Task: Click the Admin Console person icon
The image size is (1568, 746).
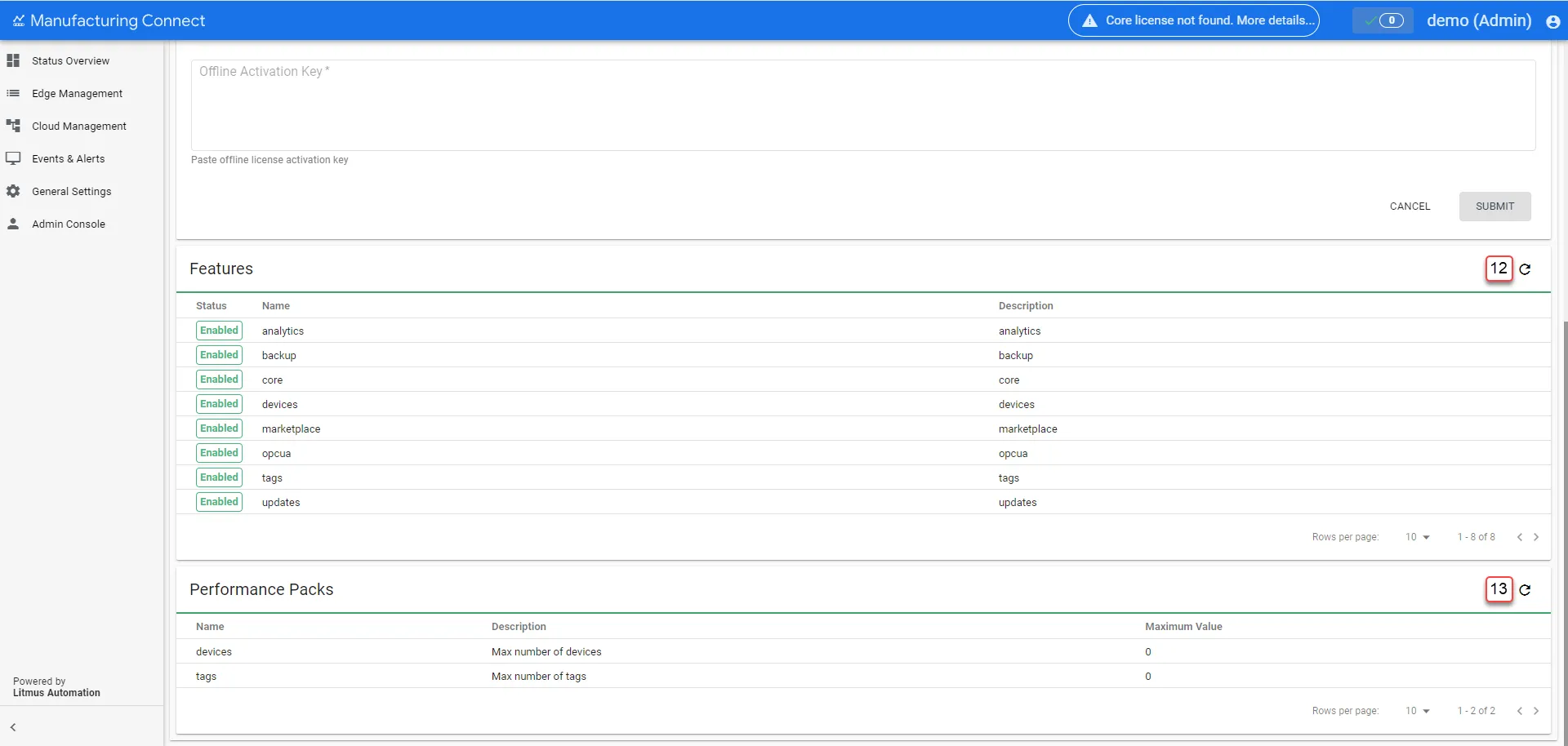Action: [13, 224]
